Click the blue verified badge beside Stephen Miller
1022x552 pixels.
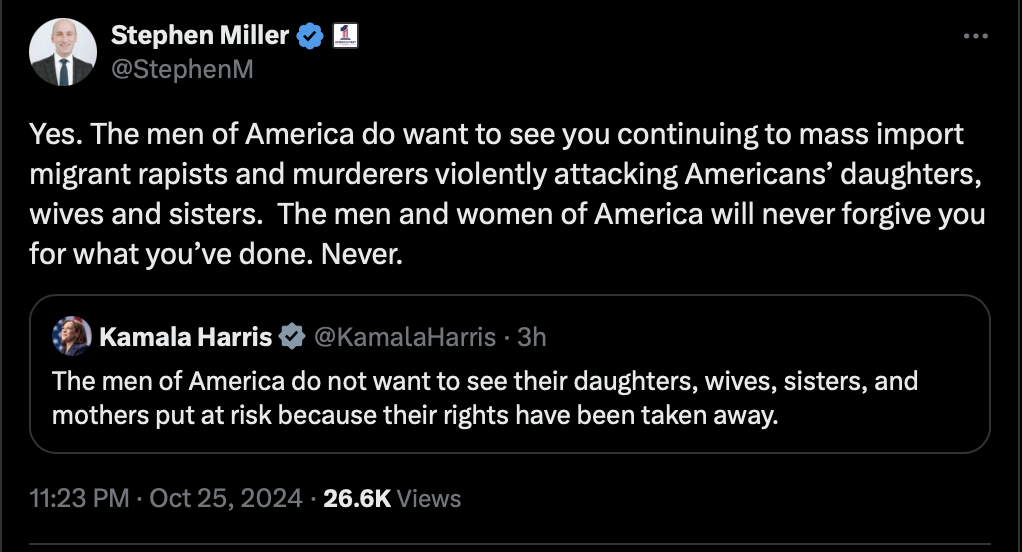coord(311,37)
